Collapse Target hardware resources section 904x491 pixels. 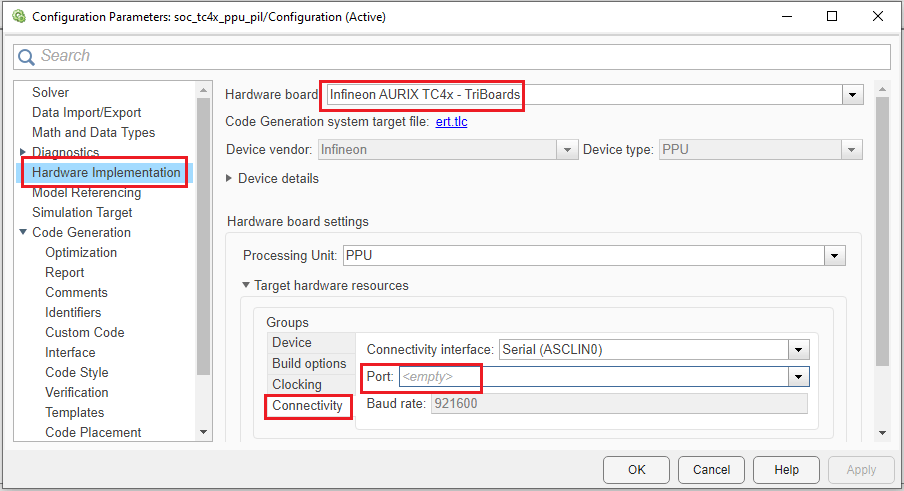click(x=246, y=285)
